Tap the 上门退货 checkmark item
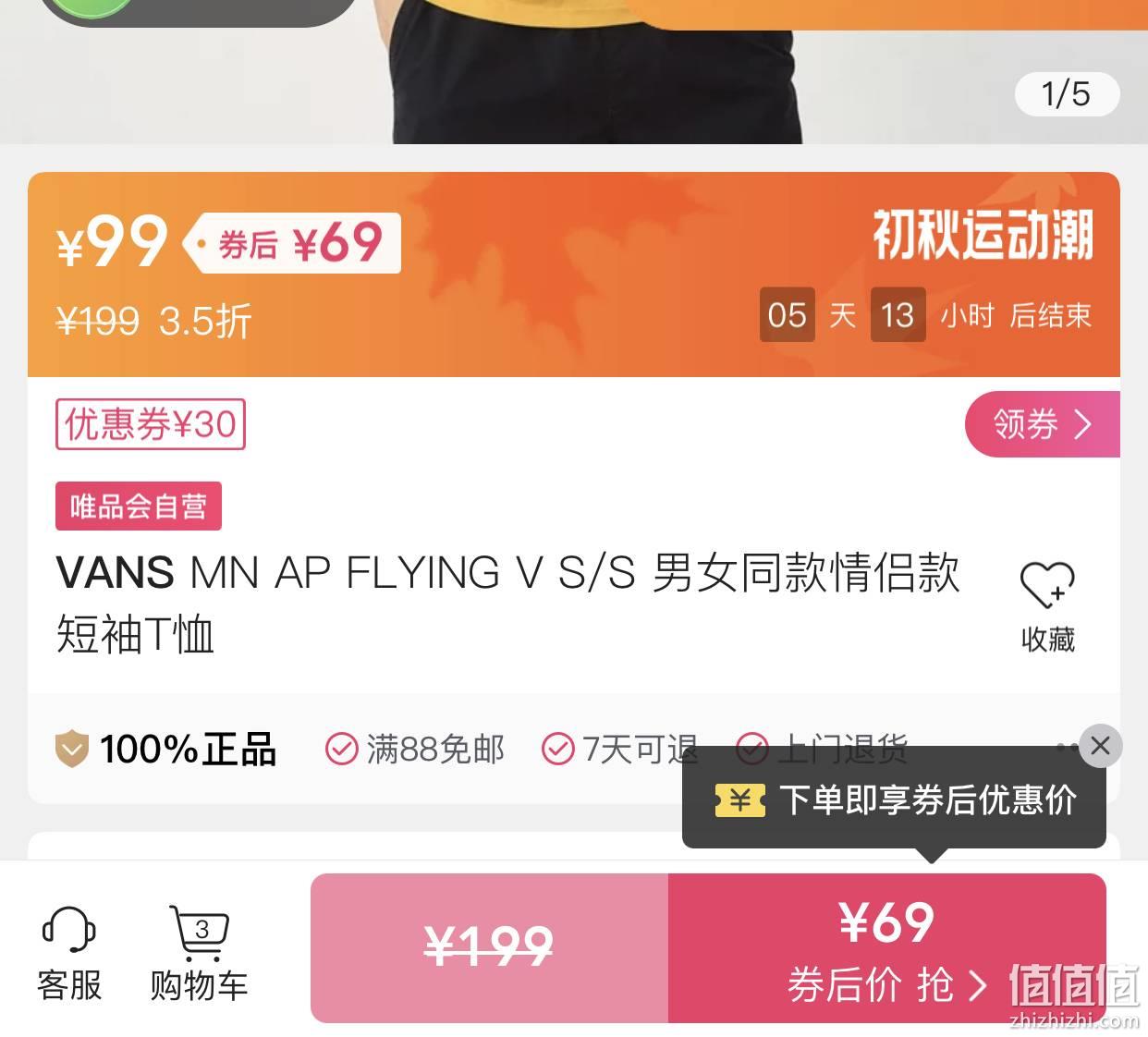 tap(822, 749)
